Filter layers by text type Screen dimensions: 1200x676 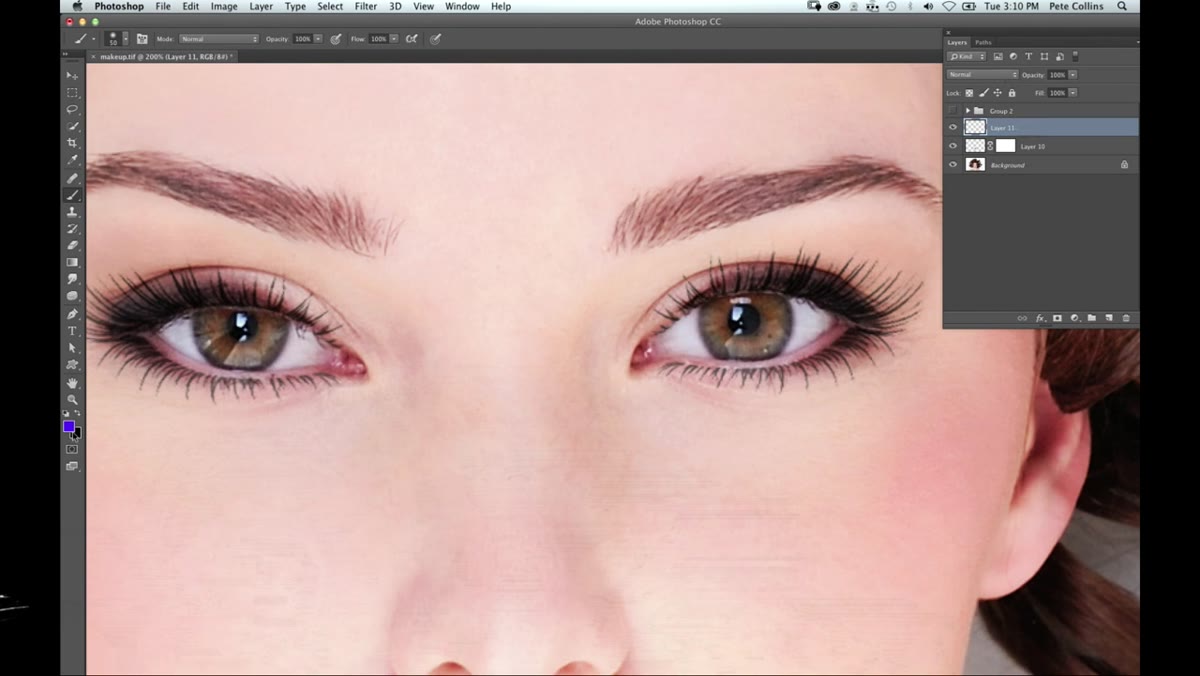1028,57
